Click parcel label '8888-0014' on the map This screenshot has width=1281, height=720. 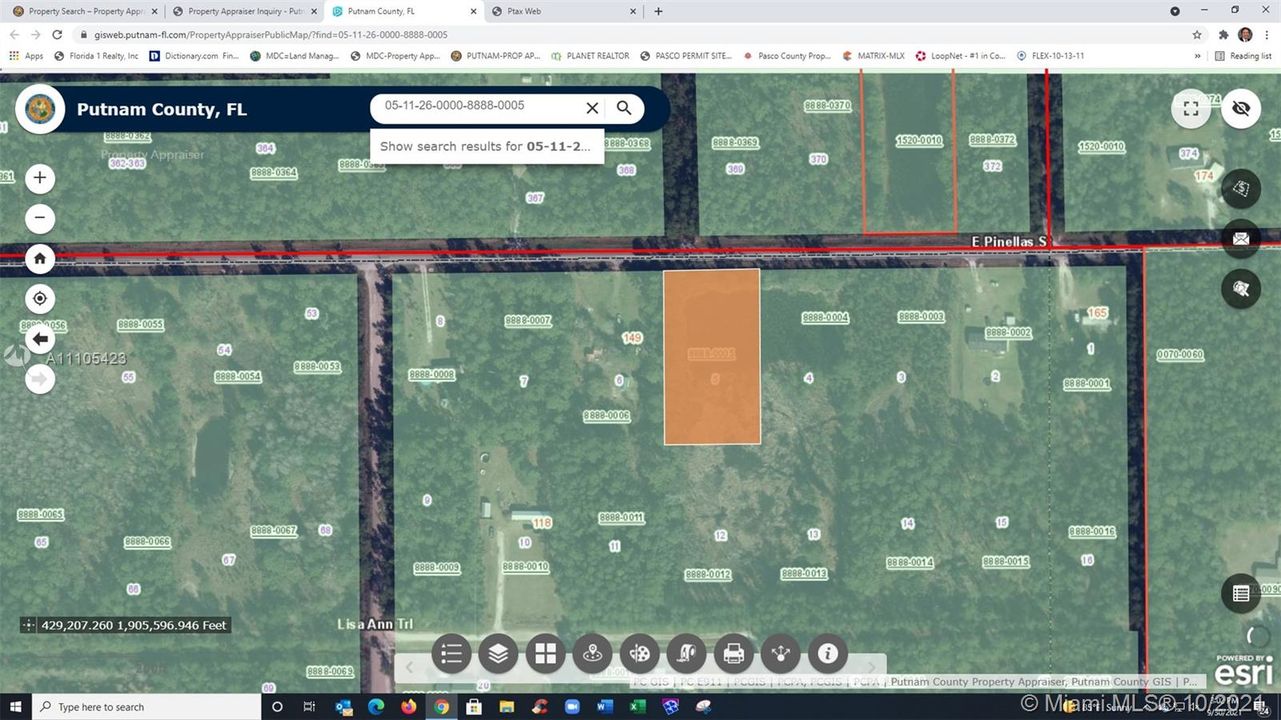pyautogui.click(x=909, y=562)
